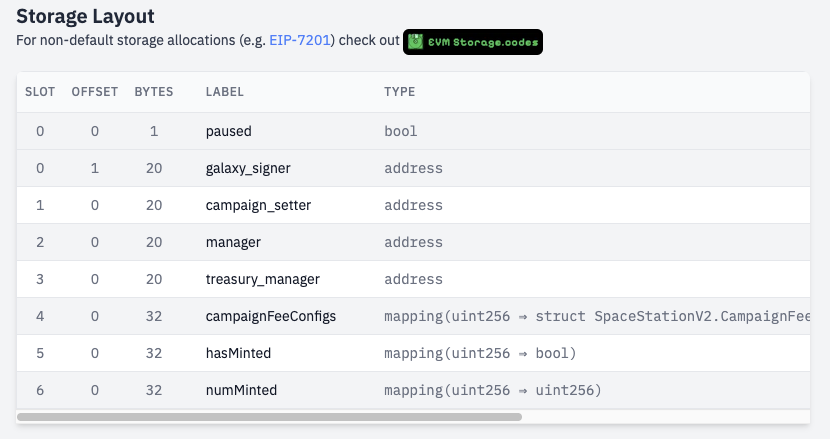Click the BYTES column header

(154, 92)
